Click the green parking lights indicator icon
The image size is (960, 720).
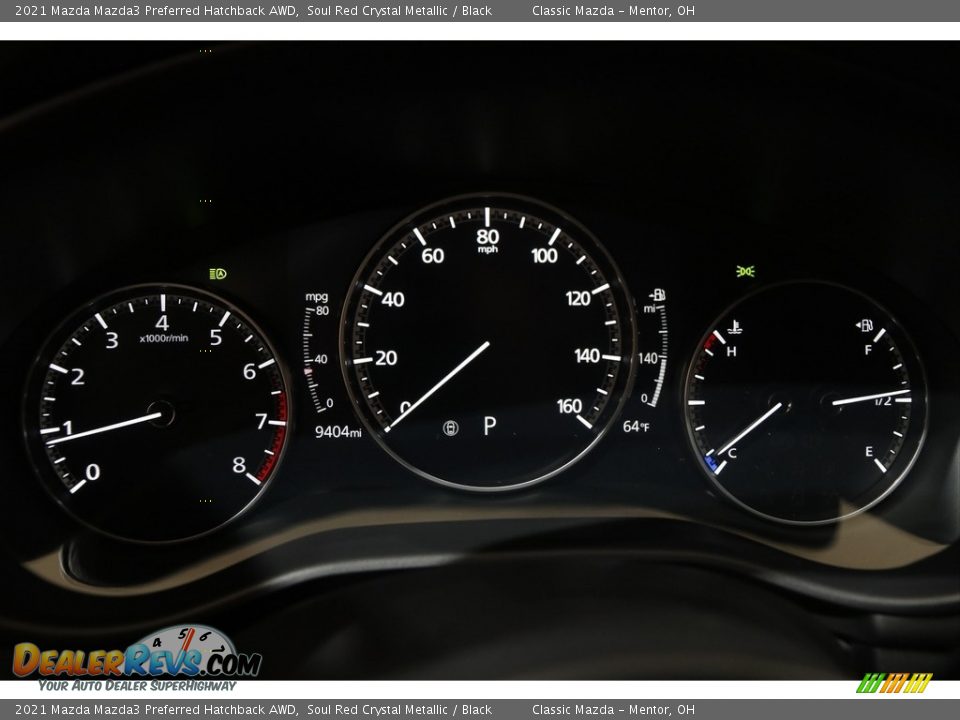[745, 271]
